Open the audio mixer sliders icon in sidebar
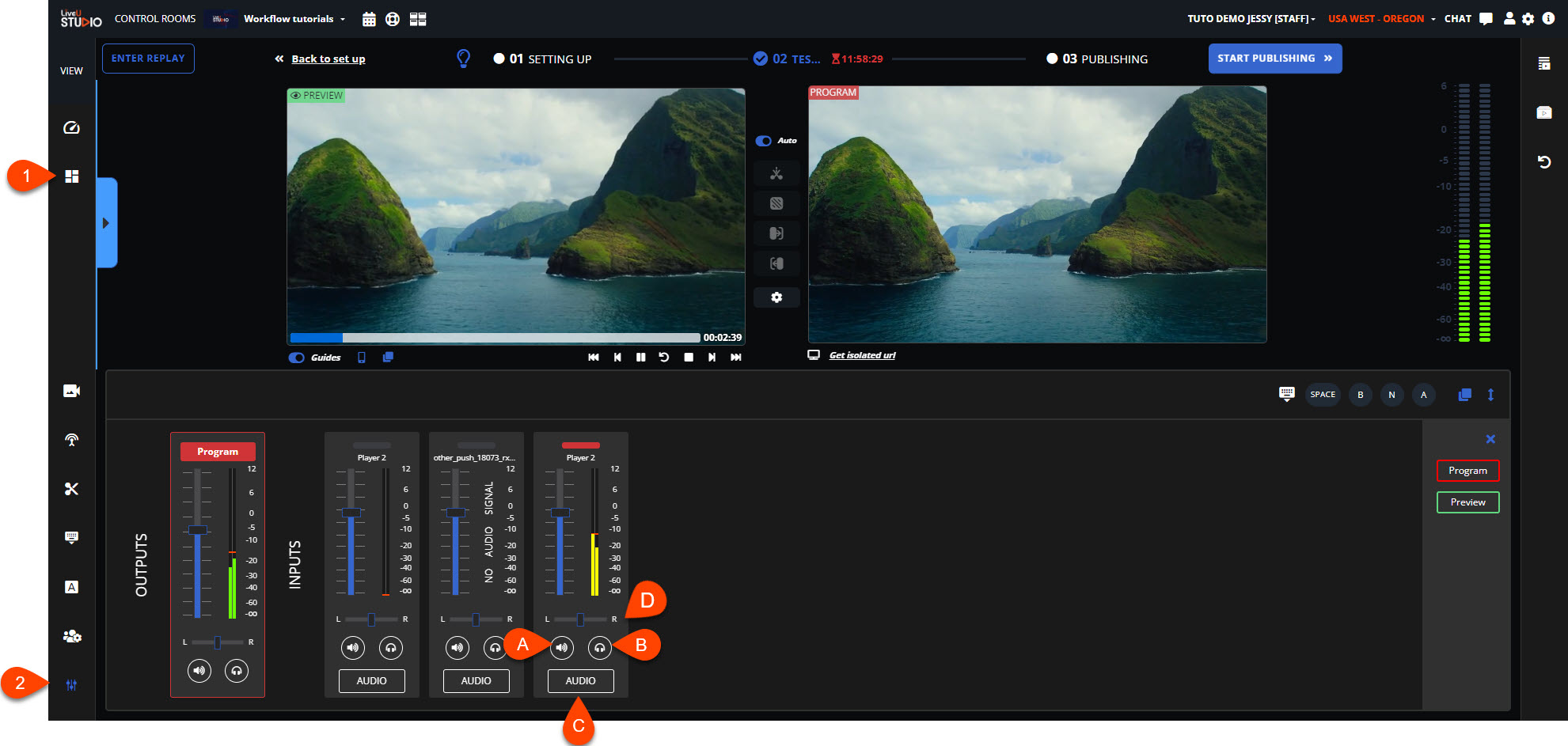Screen dimensions: 1568x746 pyautogui.click(x=71, y=685)
